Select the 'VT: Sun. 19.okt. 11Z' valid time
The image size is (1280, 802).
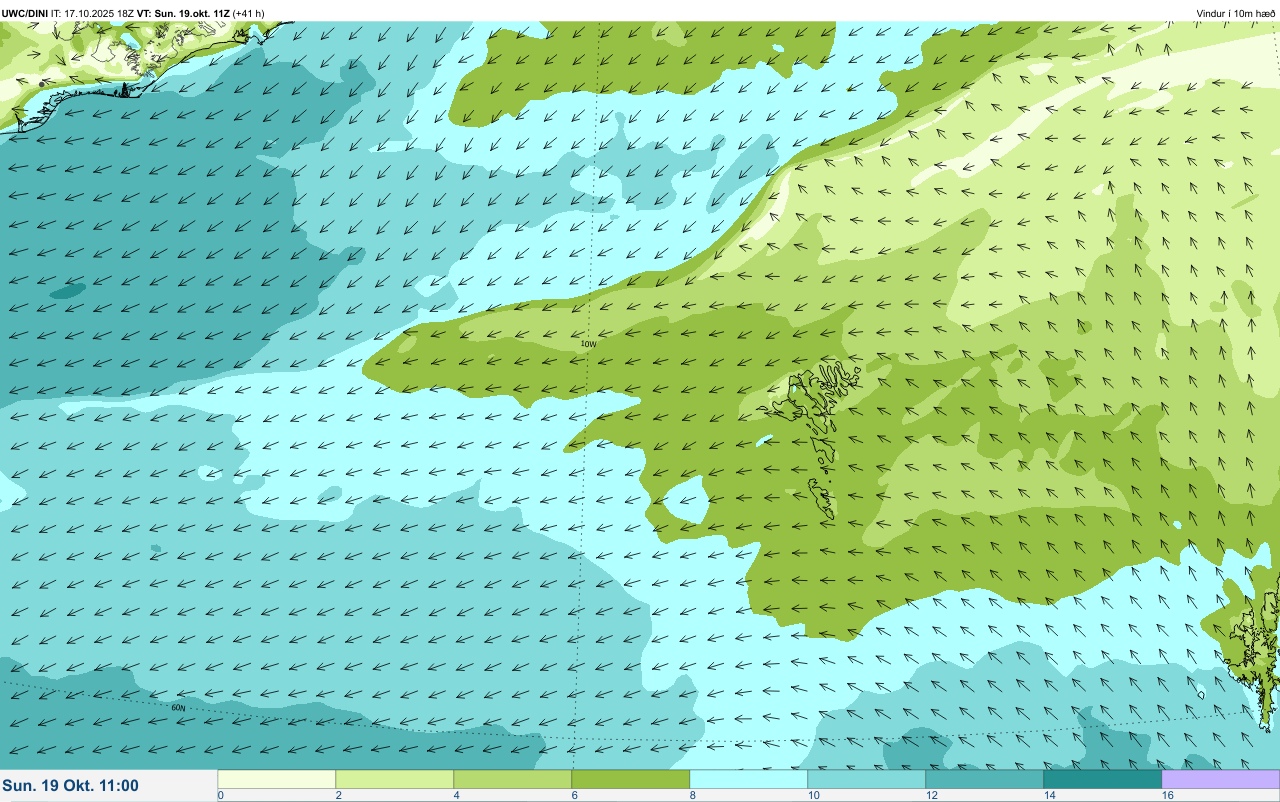point(182,13)
